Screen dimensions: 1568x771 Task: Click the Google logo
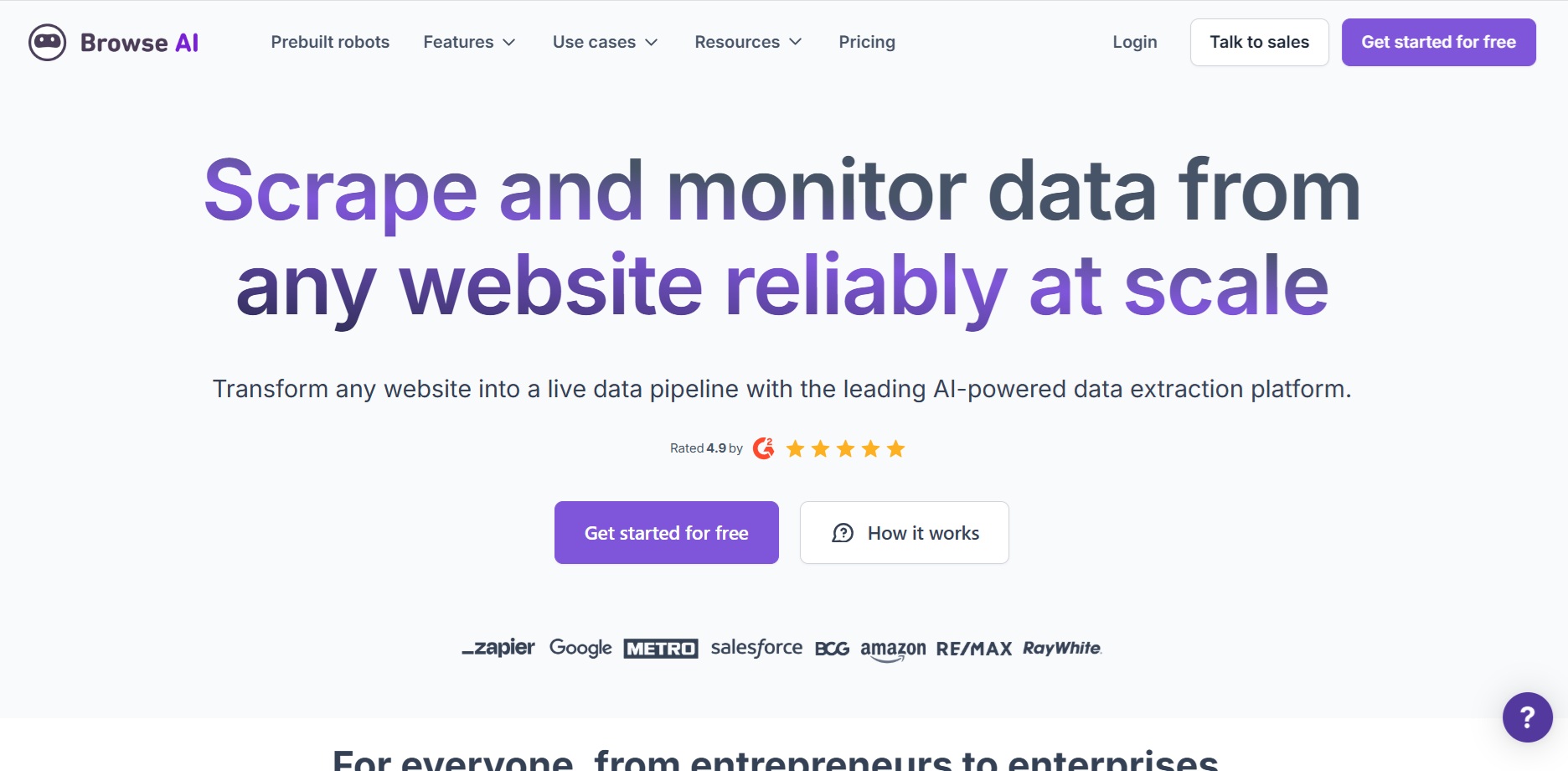pyautogui.click(x=580, y=648)
